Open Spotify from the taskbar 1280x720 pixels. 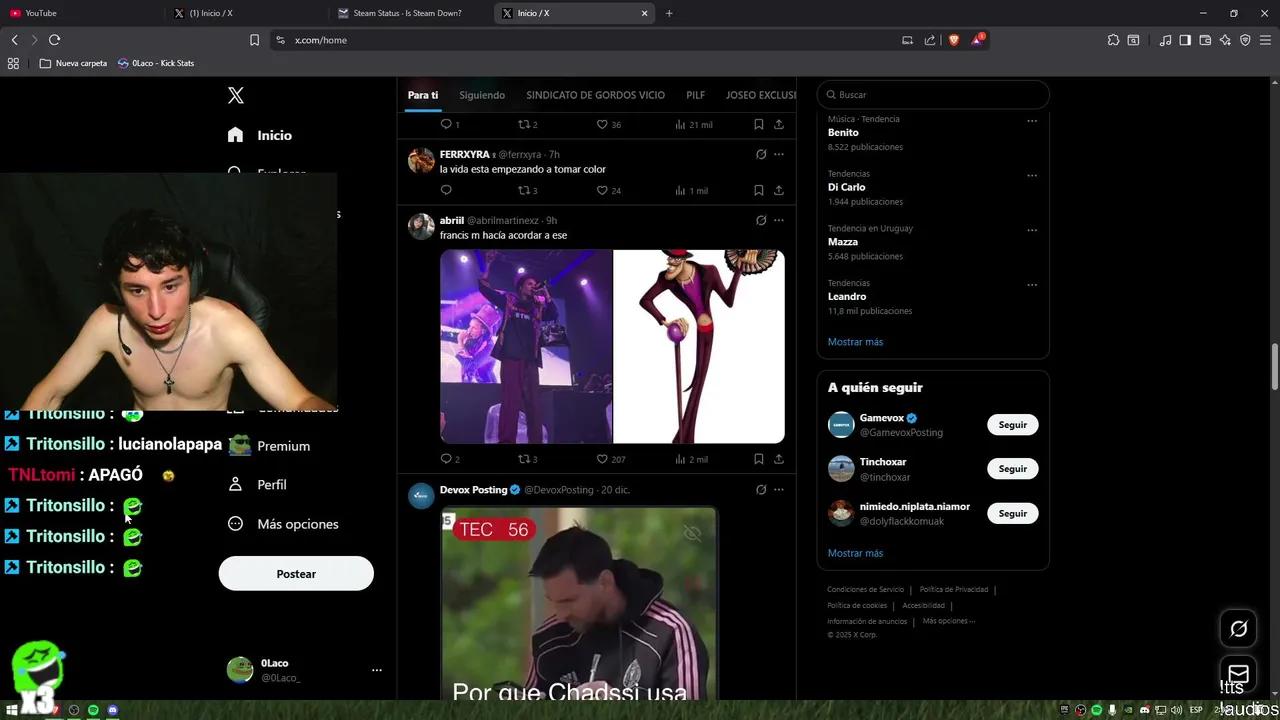click(x=93, y=710)
